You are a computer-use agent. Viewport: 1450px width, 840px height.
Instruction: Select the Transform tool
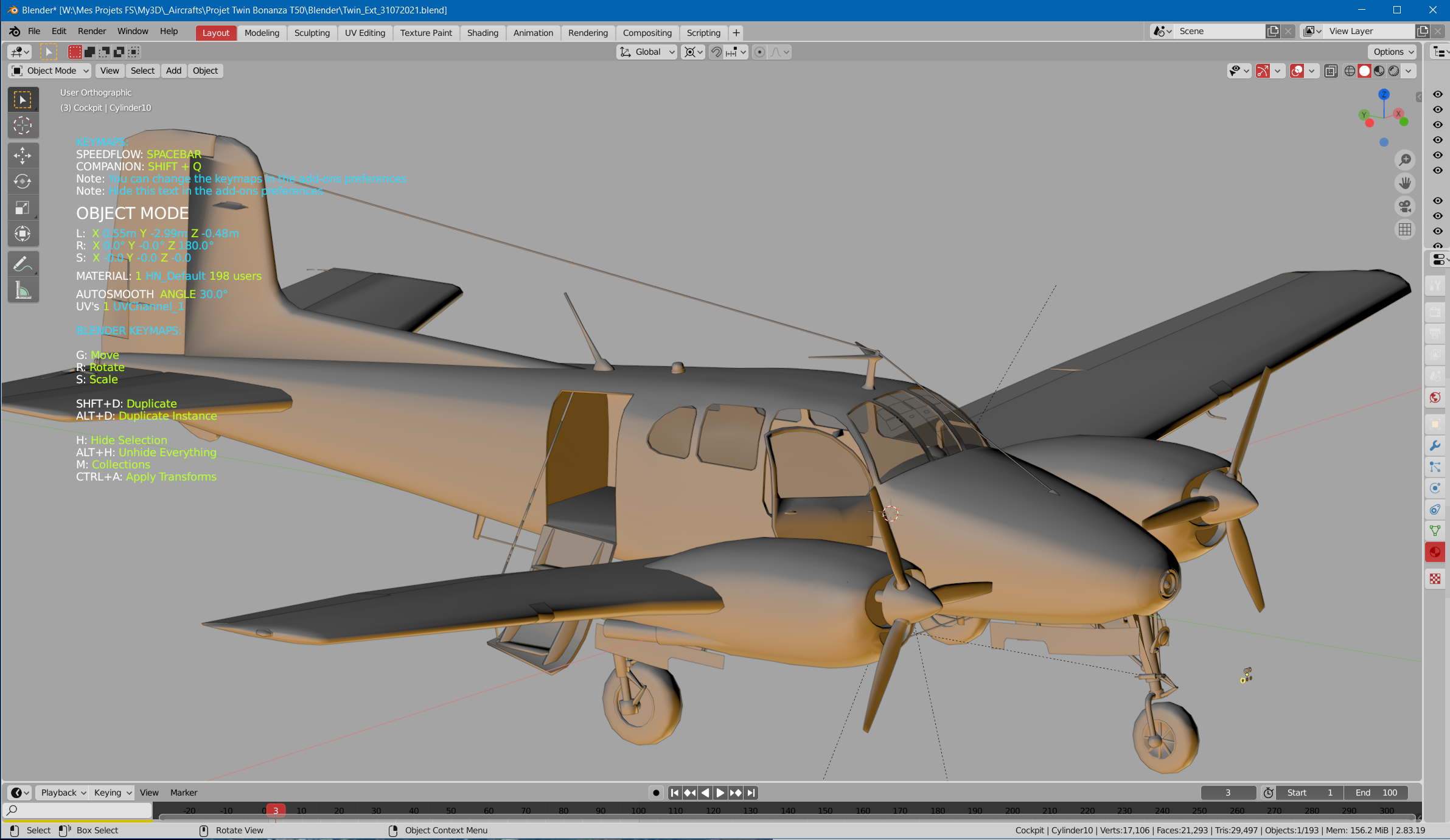coord(23,234)
